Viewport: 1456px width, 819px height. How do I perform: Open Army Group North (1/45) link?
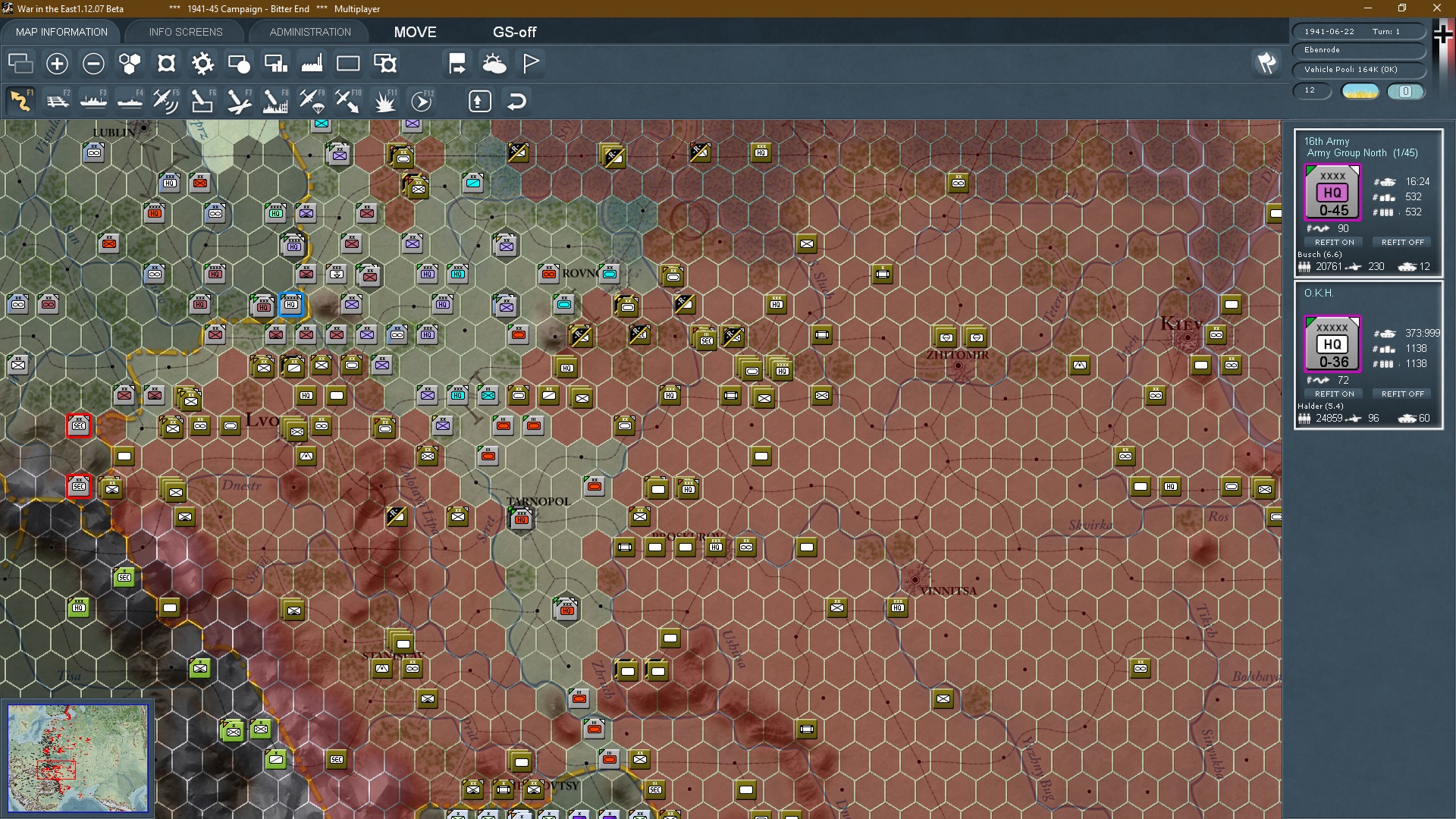[1362, 152]
